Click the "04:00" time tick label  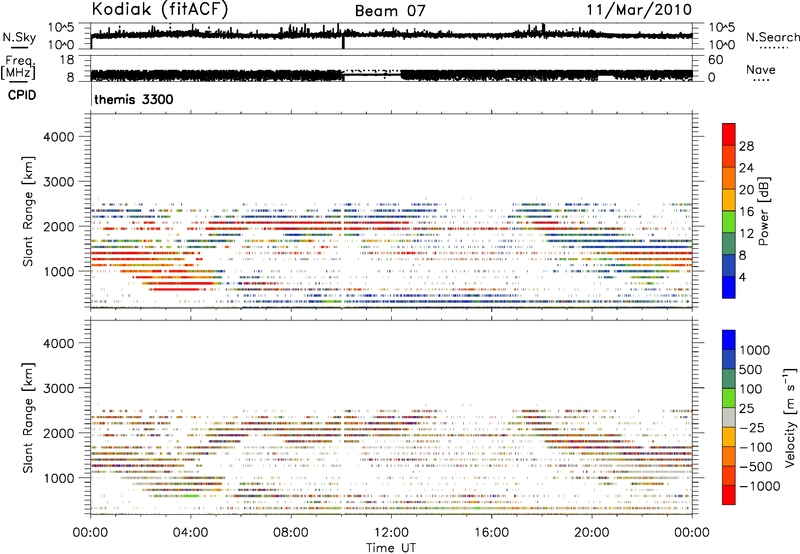[190, 533]
